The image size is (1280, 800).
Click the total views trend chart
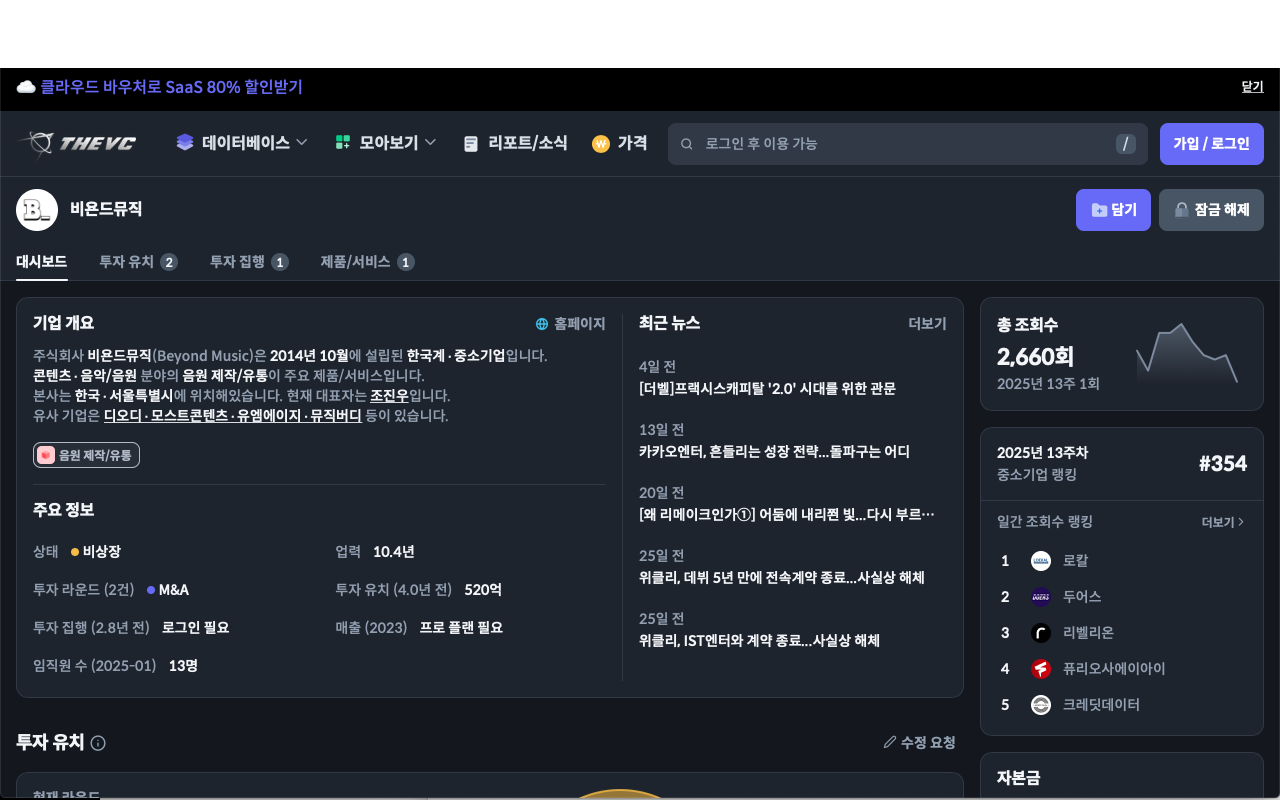point(1187,353)
